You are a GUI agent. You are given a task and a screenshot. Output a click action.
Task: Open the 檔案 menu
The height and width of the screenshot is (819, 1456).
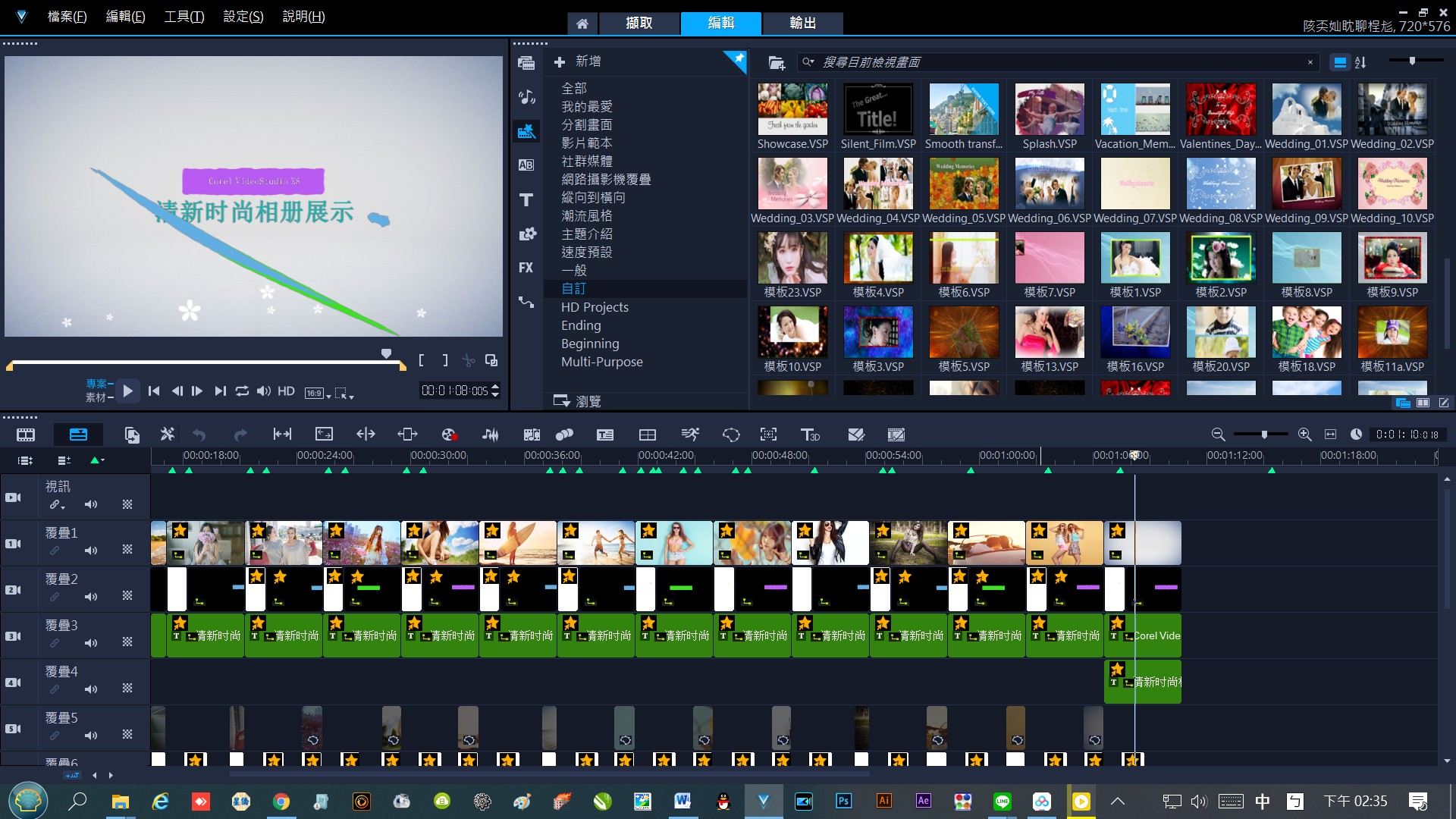[67, 17]
